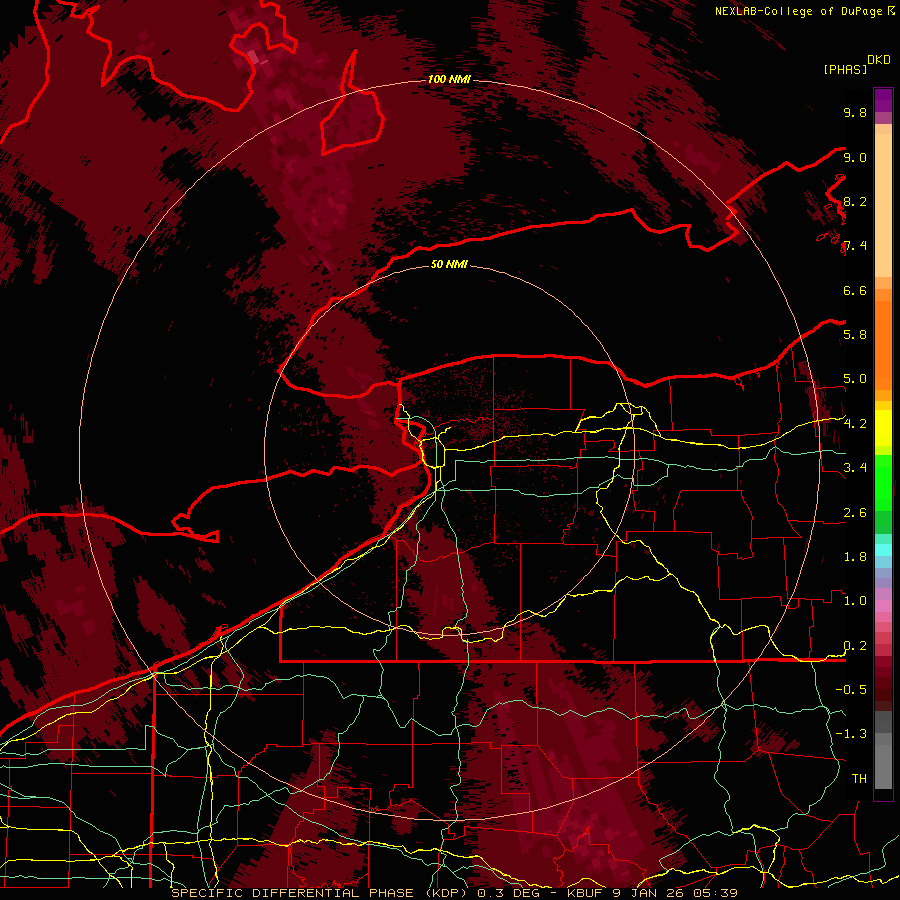
Task: Click the DKD product label
Action: click(879, 59)
